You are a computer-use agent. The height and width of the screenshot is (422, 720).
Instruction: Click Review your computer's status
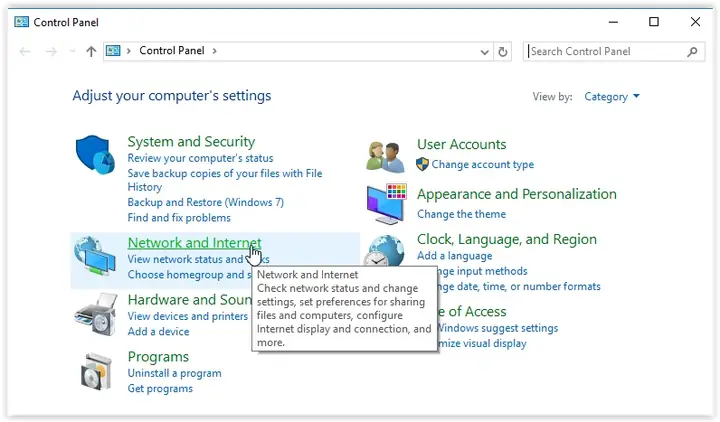click(x=200, y=158)
